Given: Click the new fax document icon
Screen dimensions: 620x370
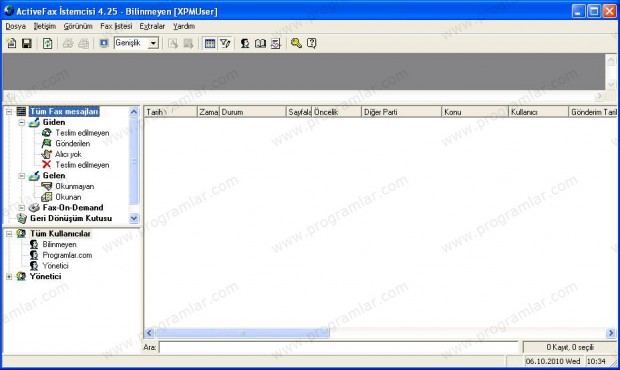Looking at the screenshot, I should [11, 43].
